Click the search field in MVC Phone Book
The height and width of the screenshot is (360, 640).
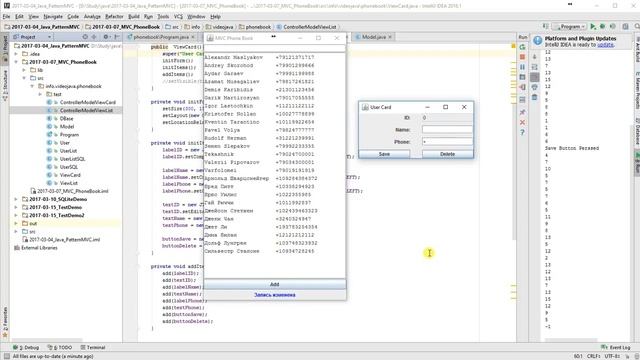click(x=275, y=48)
